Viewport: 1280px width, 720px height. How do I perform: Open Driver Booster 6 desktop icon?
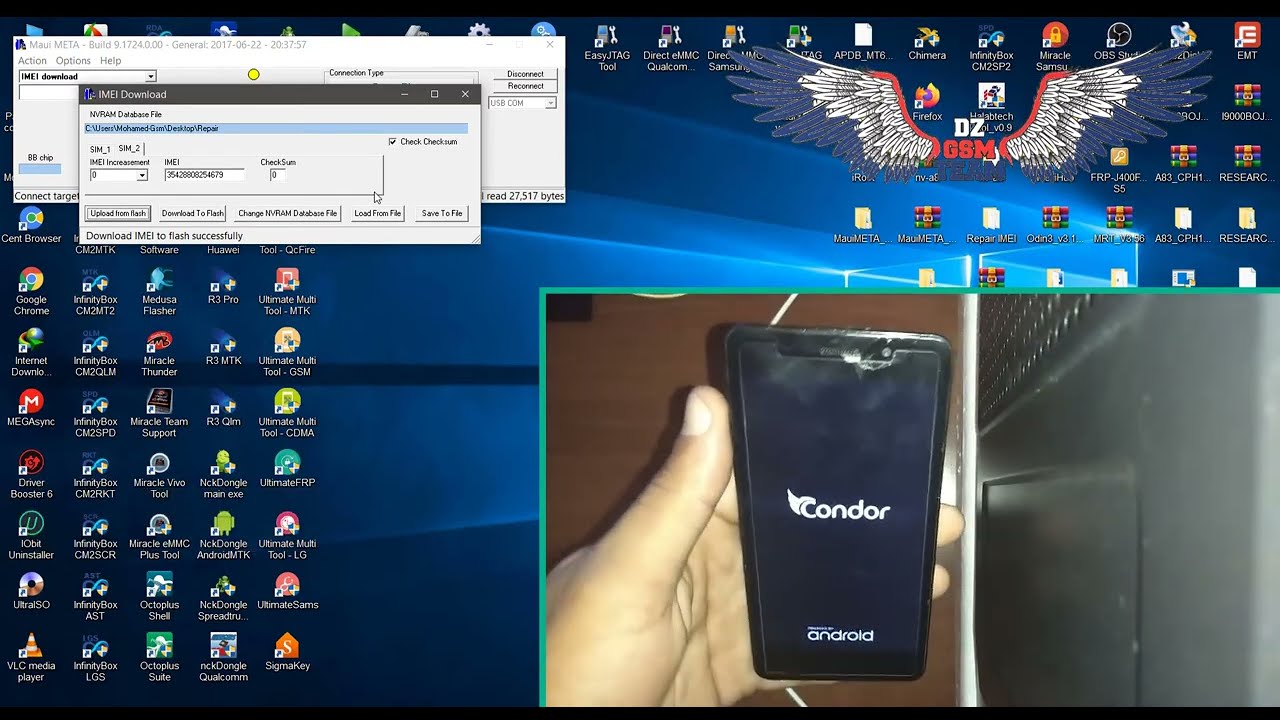point(31,475)
